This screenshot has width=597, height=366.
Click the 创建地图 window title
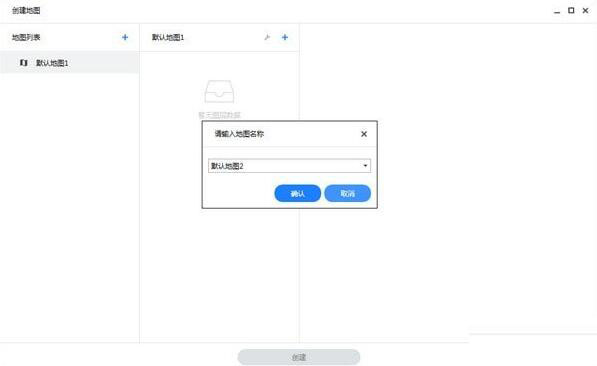tap(26, 11)
